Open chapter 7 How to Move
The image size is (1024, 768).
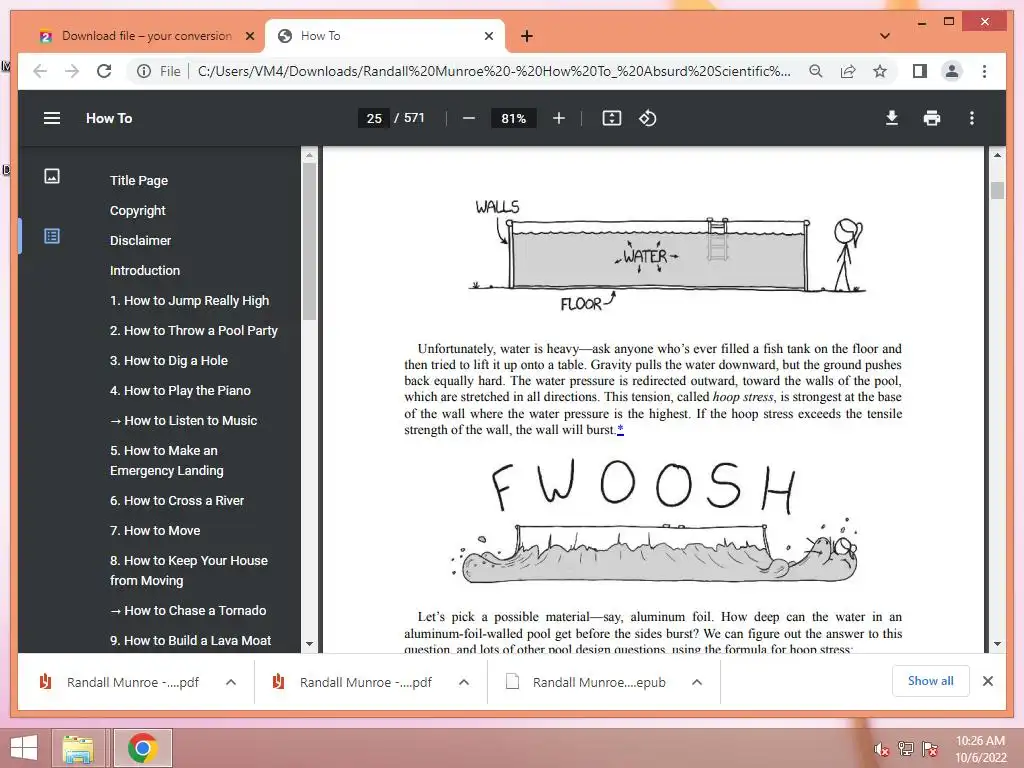pyautogui.click(x=155, y=530)
